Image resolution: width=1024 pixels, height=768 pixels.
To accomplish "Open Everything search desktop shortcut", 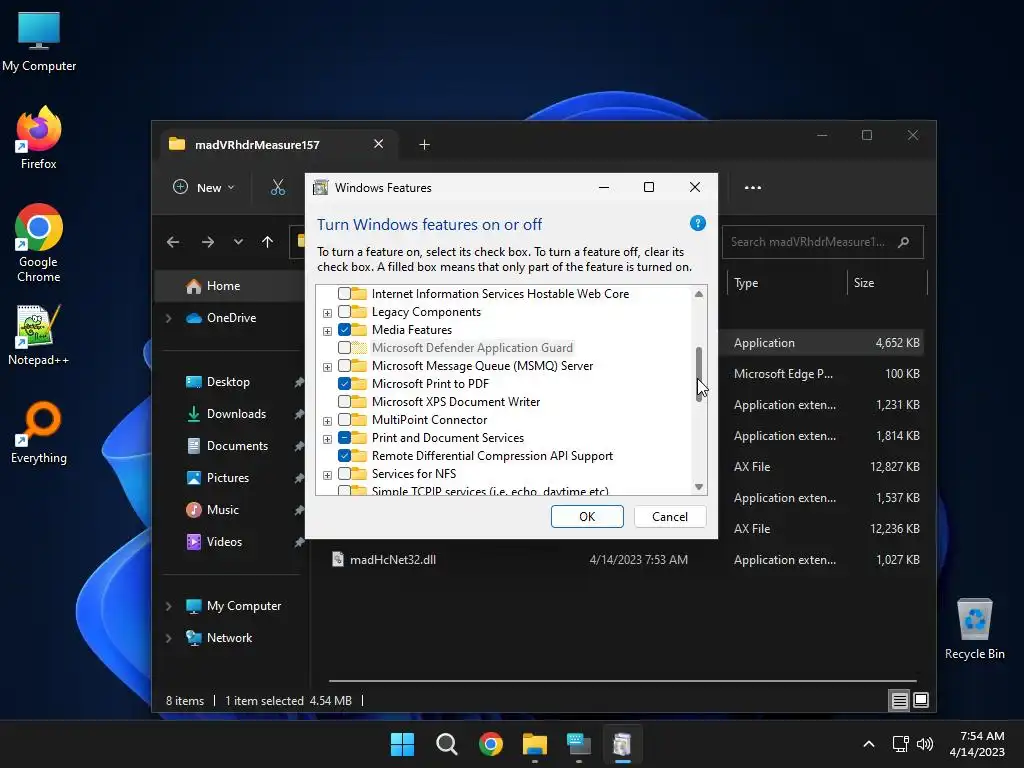I will [39, 433].
